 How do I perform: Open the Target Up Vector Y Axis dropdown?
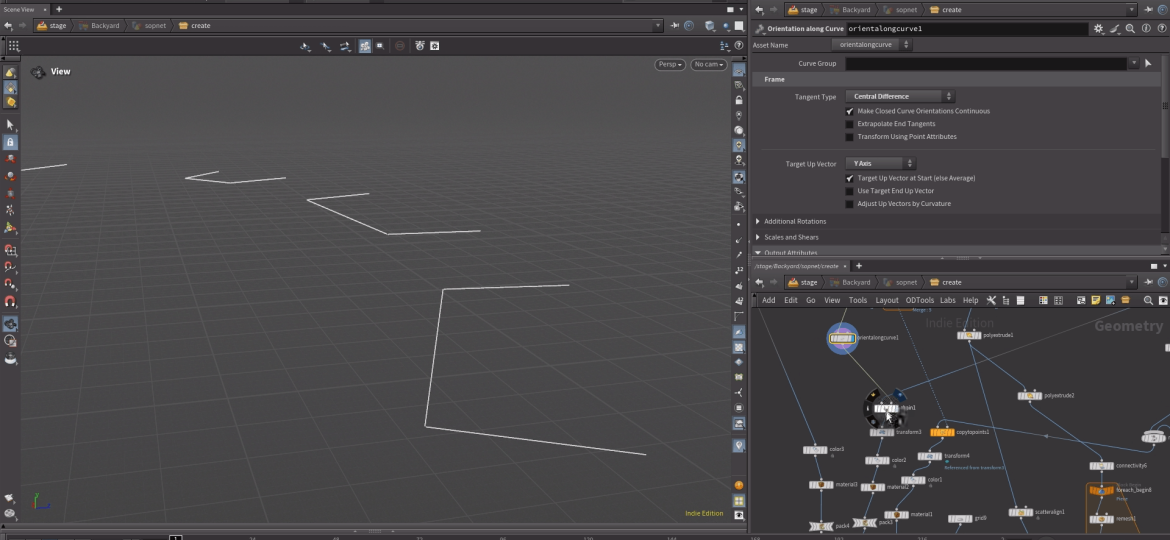coord(880,163)
